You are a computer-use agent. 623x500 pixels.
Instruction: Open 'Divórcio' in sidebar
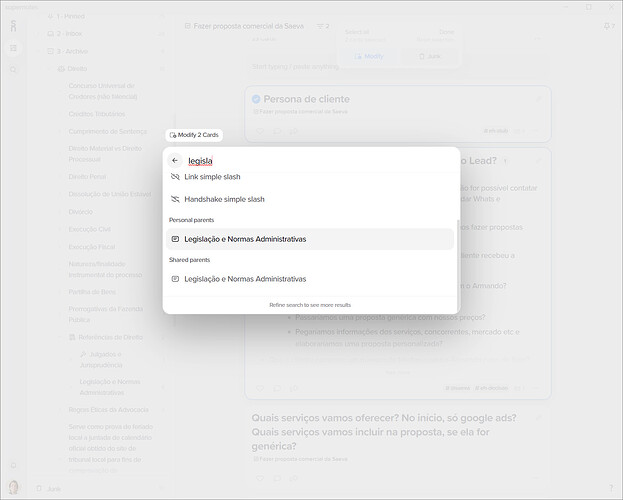[81, 212]
